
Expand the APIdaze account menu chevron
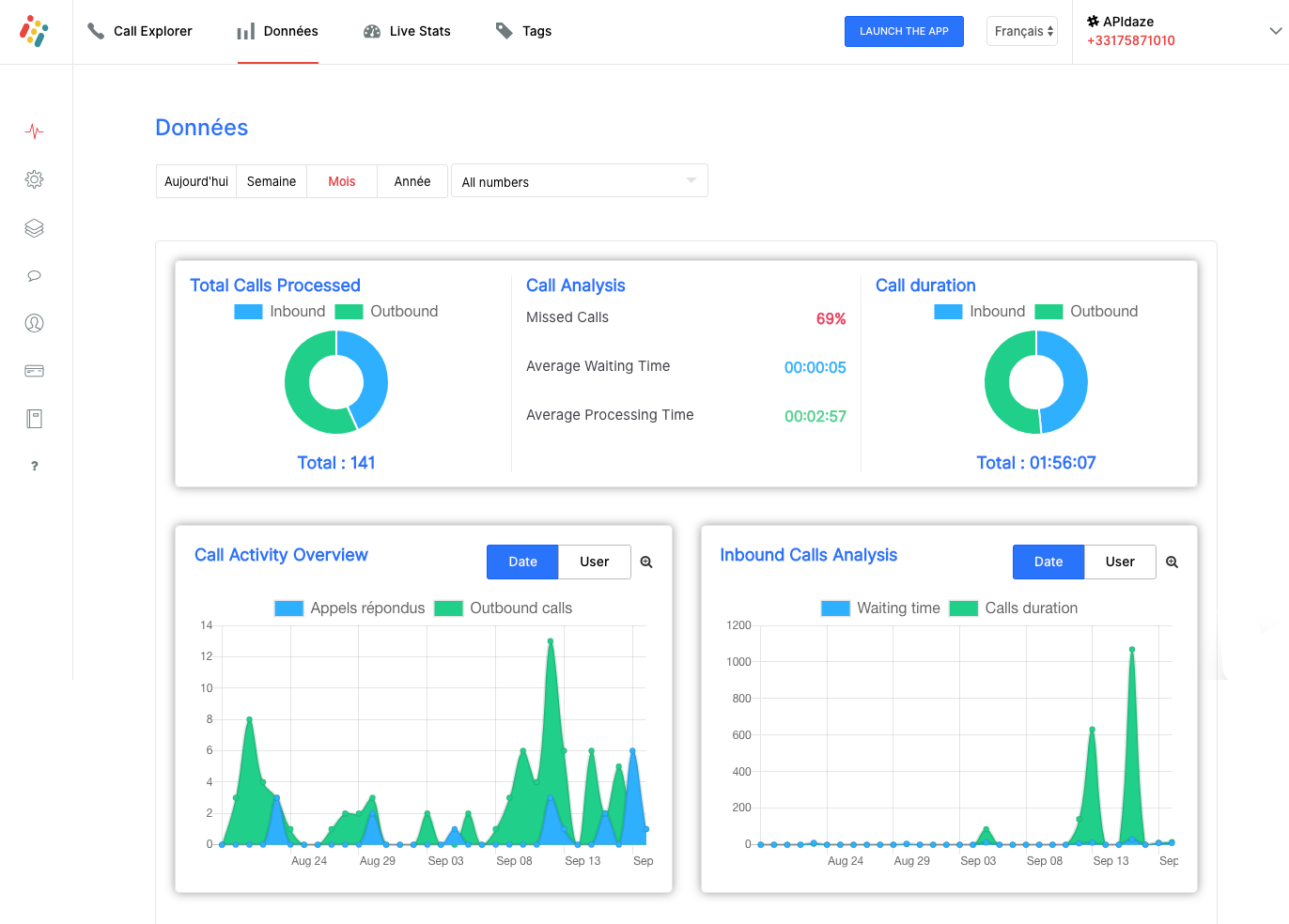[1275, 31]
